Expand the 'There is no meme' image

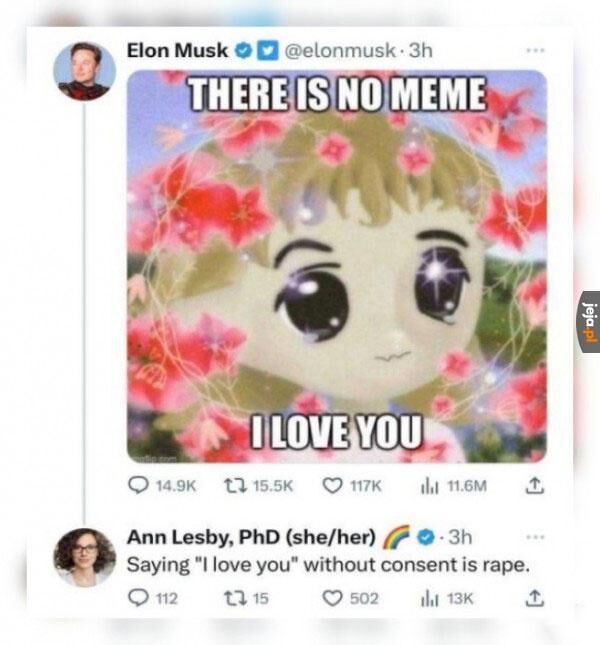tap(337, 267)
